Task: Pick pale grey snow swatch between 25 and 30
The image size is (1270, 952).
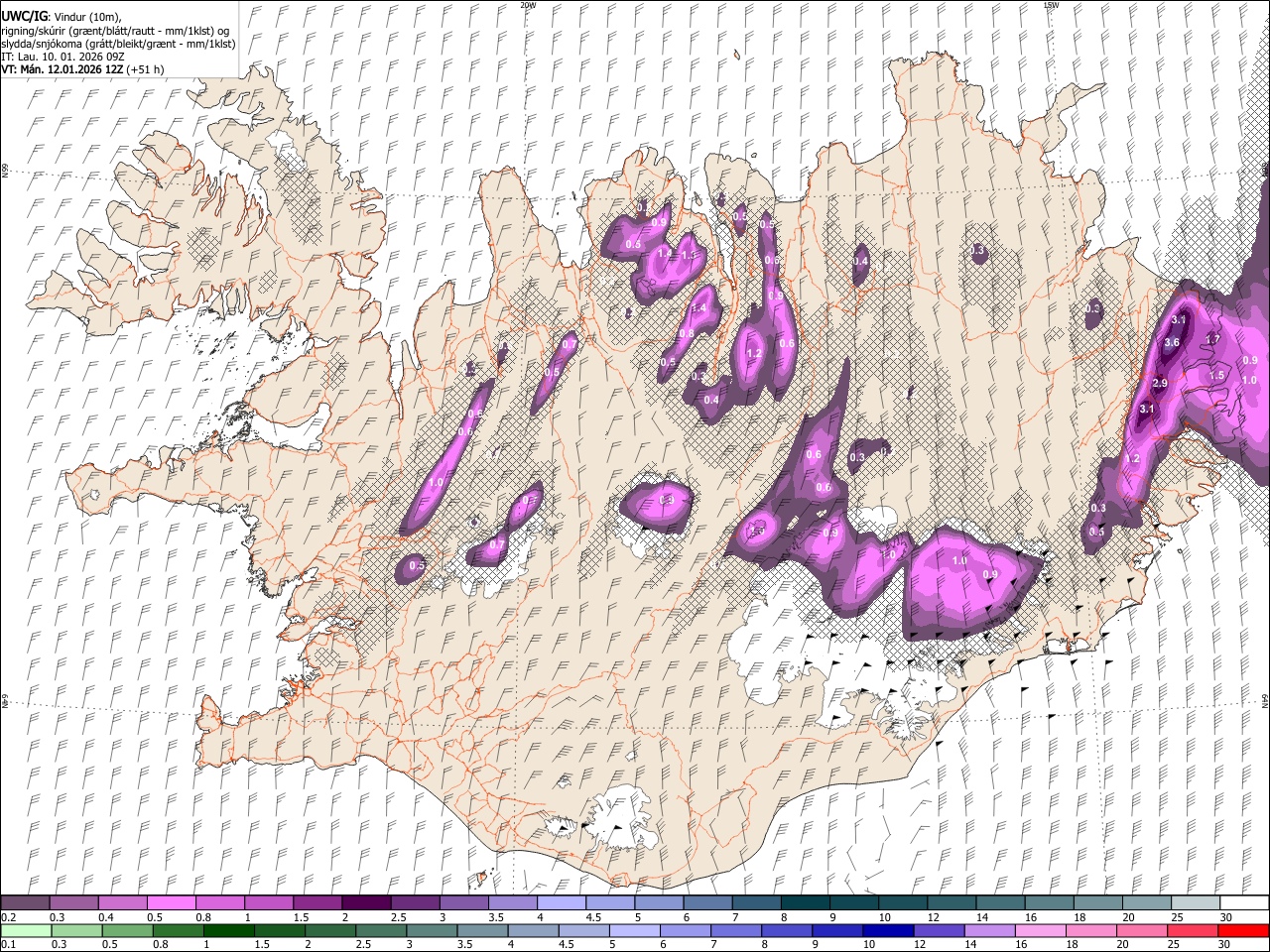Action: pos(1197,902)
